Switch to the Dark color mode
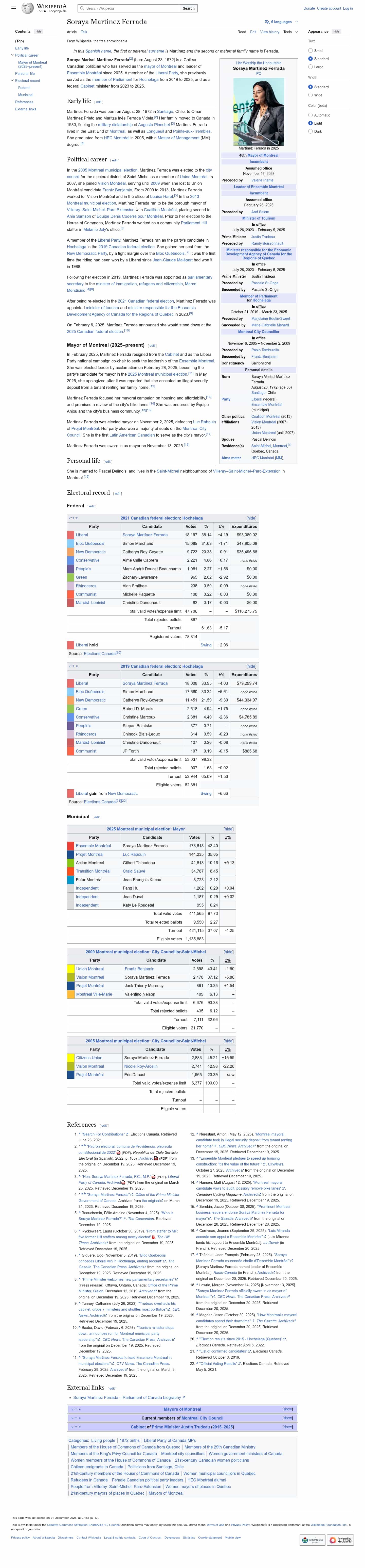 (x=310, y=131)
